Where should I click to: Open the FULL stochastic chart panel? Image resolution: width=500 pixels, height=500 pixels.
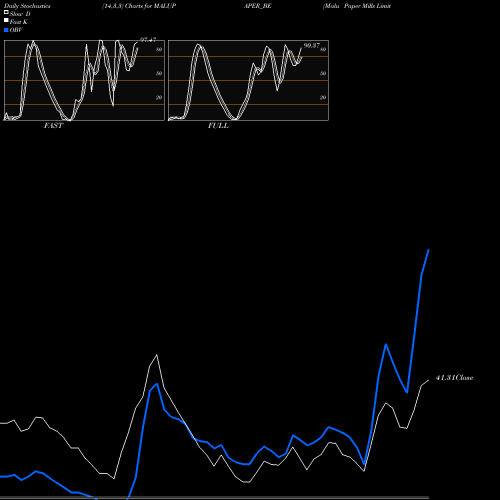point(248,80)
